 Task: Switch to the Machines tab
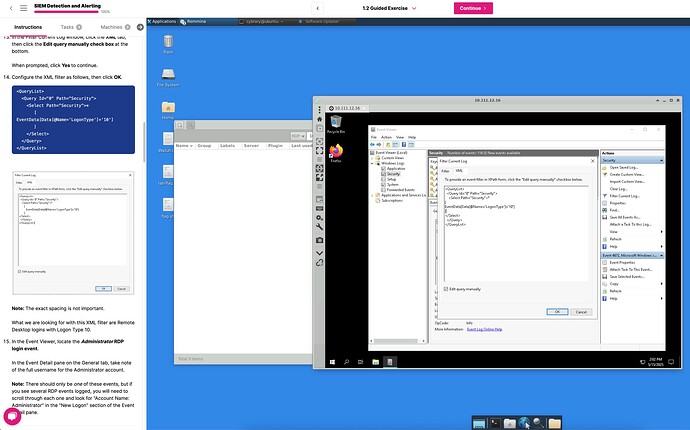click(112, 28)
